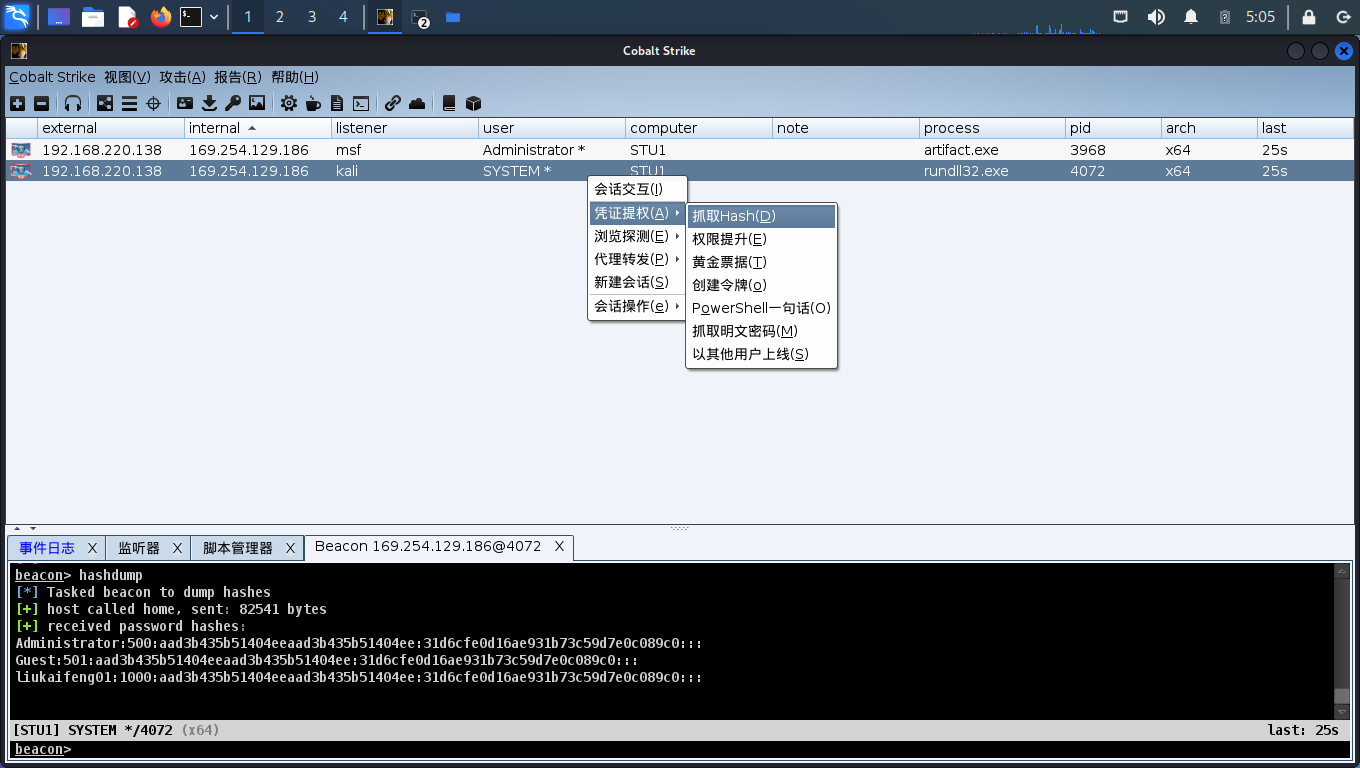Open text editor from top panel
The image size is (1360, 768).
point(127,17)
